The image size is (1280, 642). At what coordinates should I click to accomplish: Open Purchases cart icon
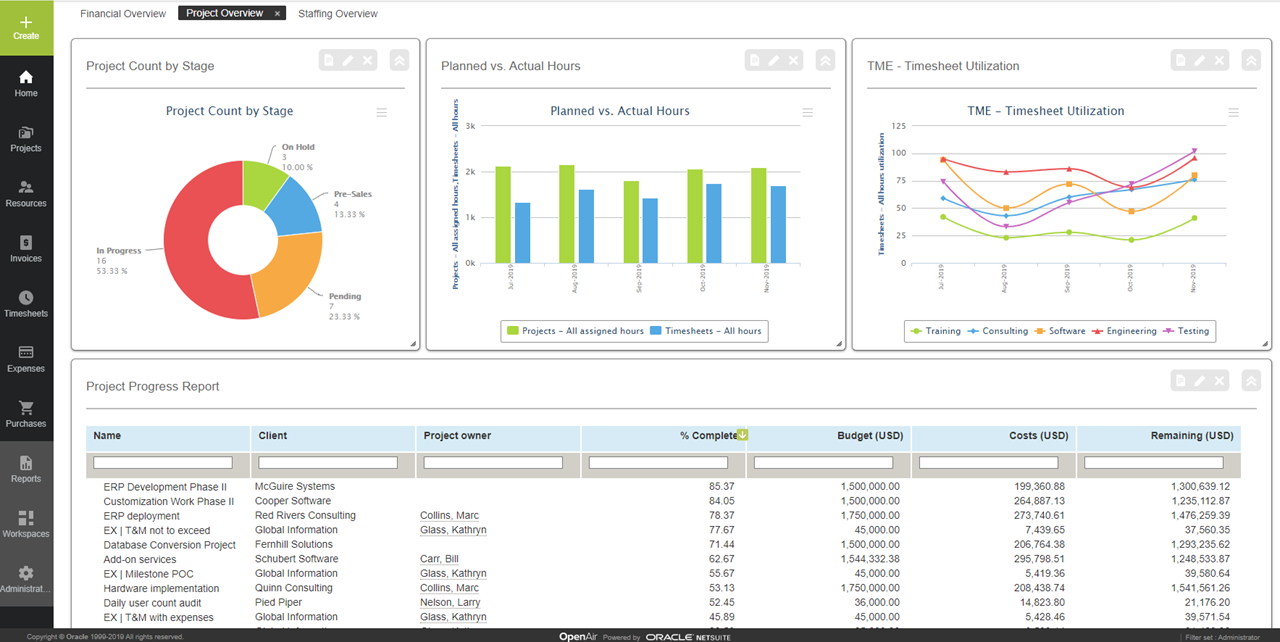click(x=26, y=413)
